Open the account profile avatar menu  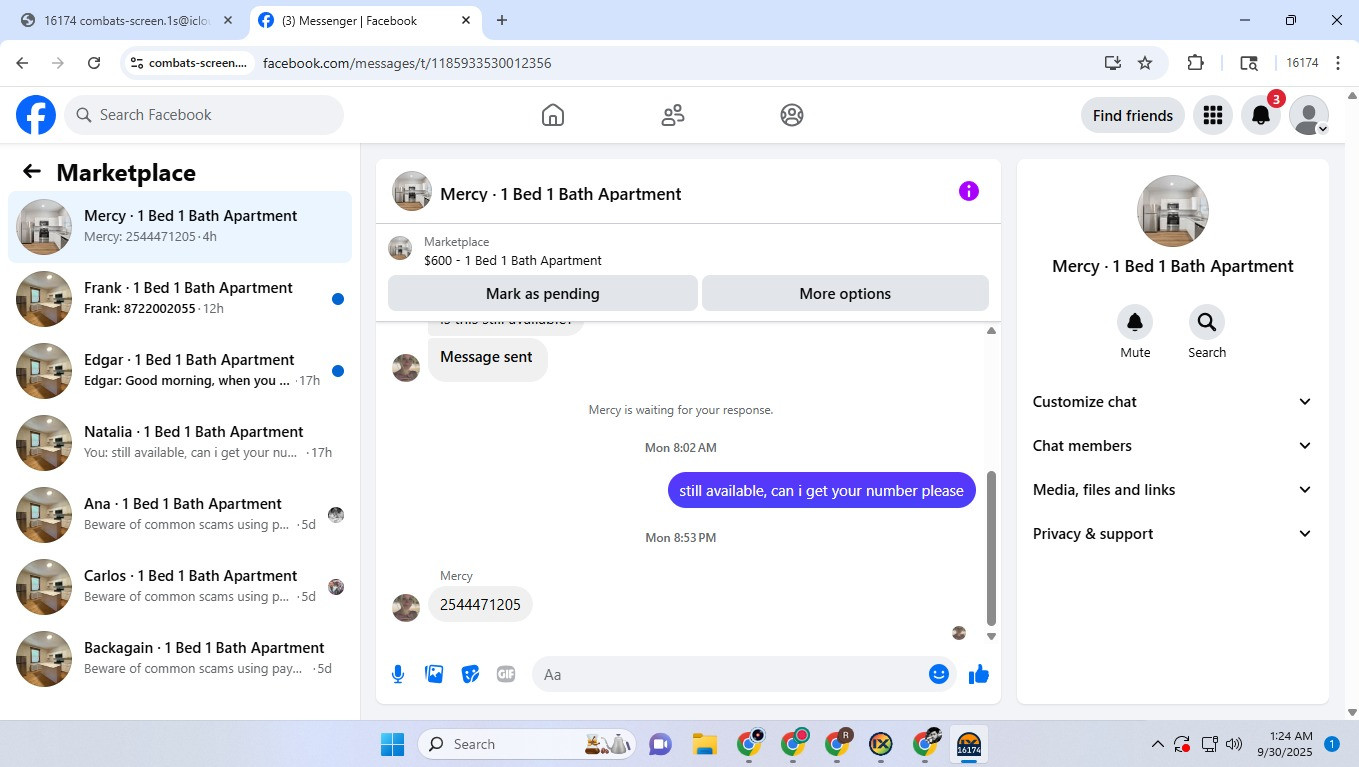(1309, 115)
